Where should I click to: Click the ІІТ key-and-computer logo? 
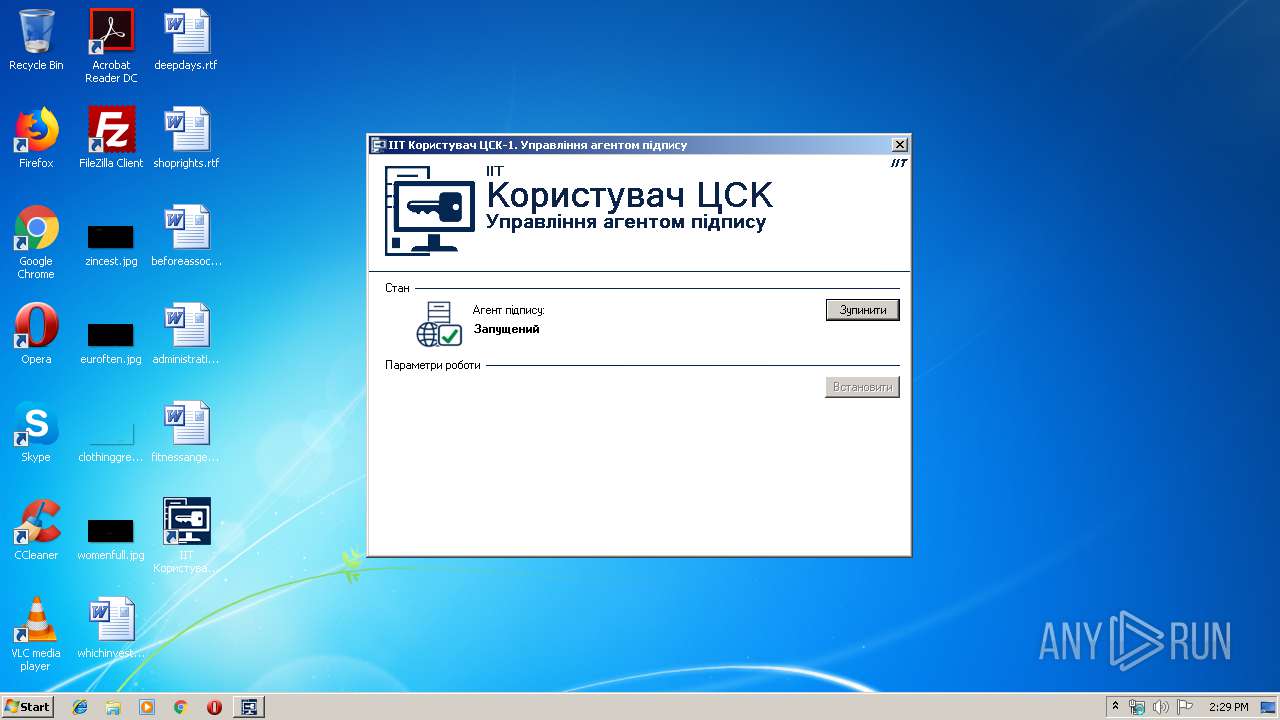pos(430,211)
